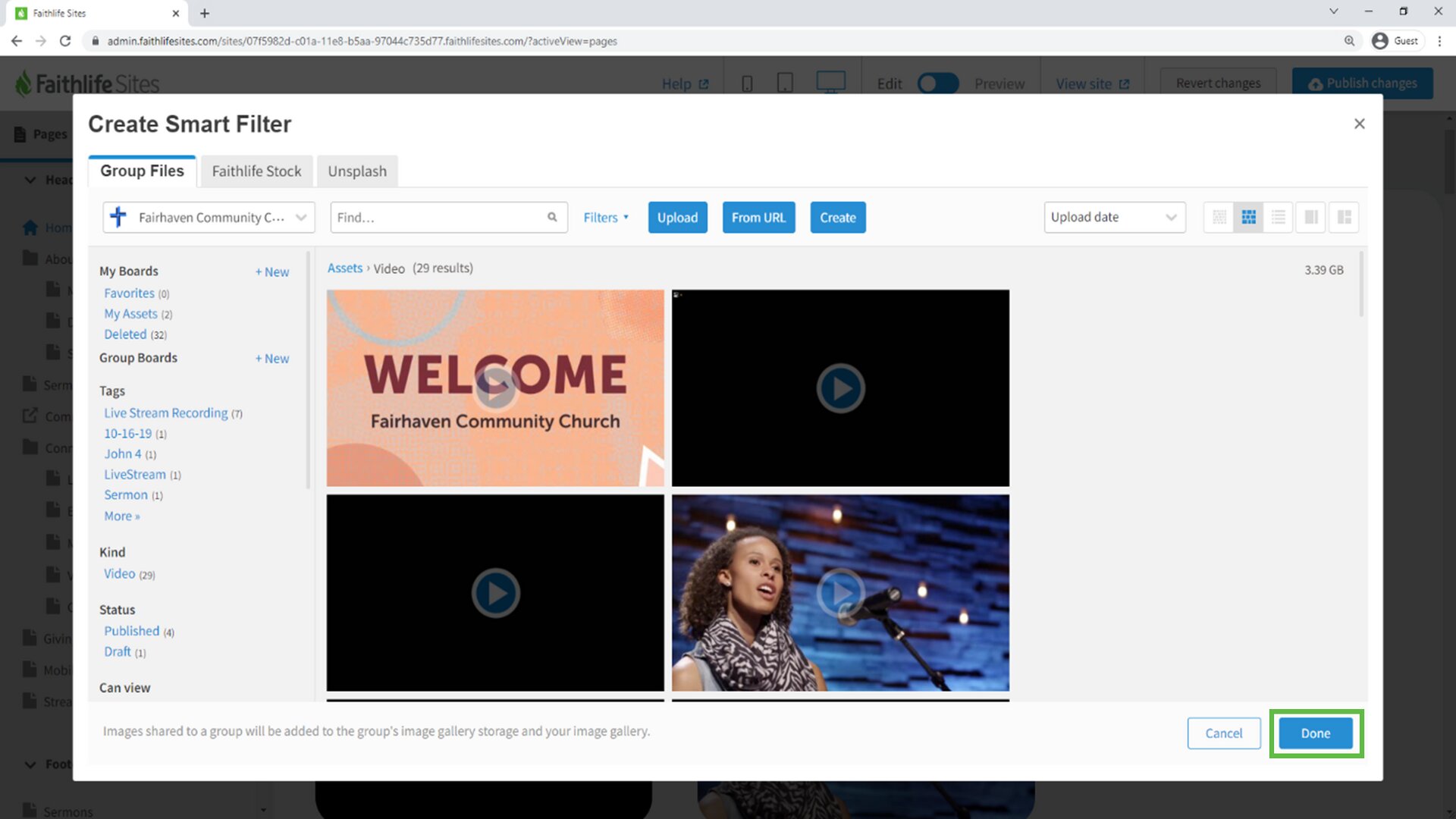Image resolution: width=1456 pixels, height=819 pixels.
Task: Click the sidebar filter scrollbar
Action: point(308,370)
